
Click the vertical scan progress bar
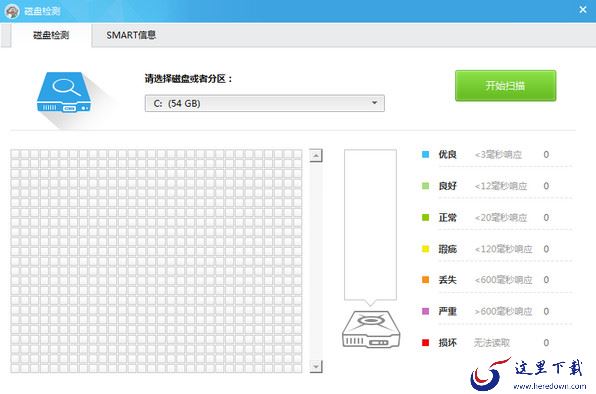(x=370, y=225)
